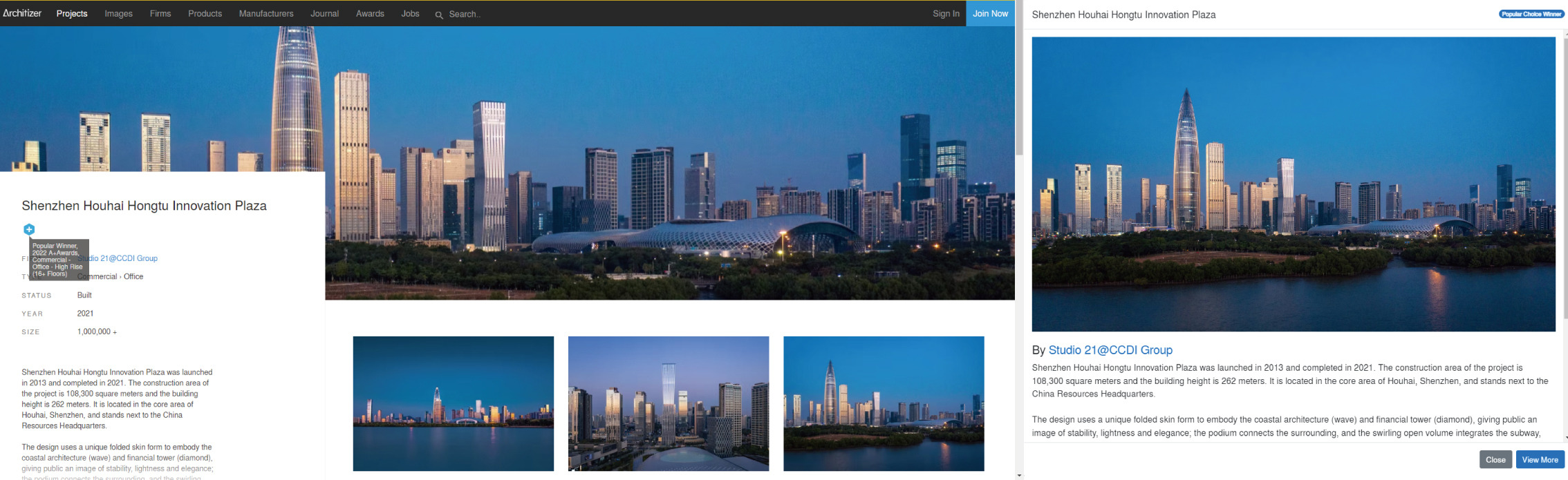This screenshot has width=1568, height=480.
Task: Click the side panel skyline image
Action: (1294, 184)
